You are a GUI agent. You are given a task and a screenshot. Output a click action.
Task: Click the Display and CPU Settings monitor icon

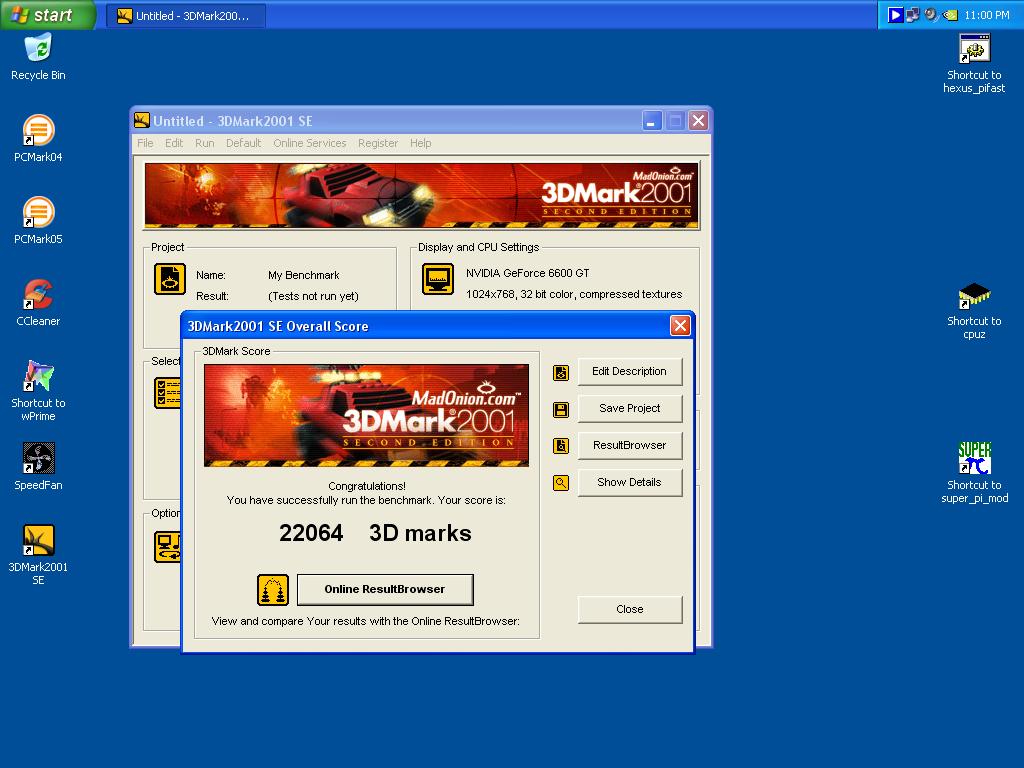438,279
